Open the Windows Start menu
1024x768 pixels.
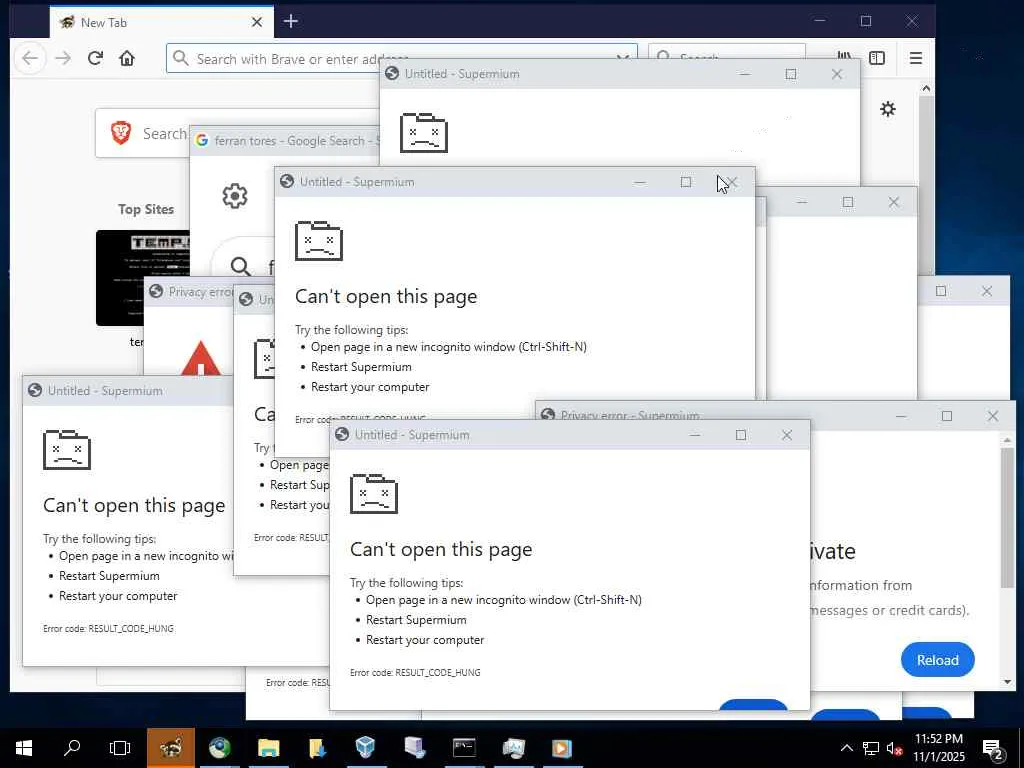point(24,748)
